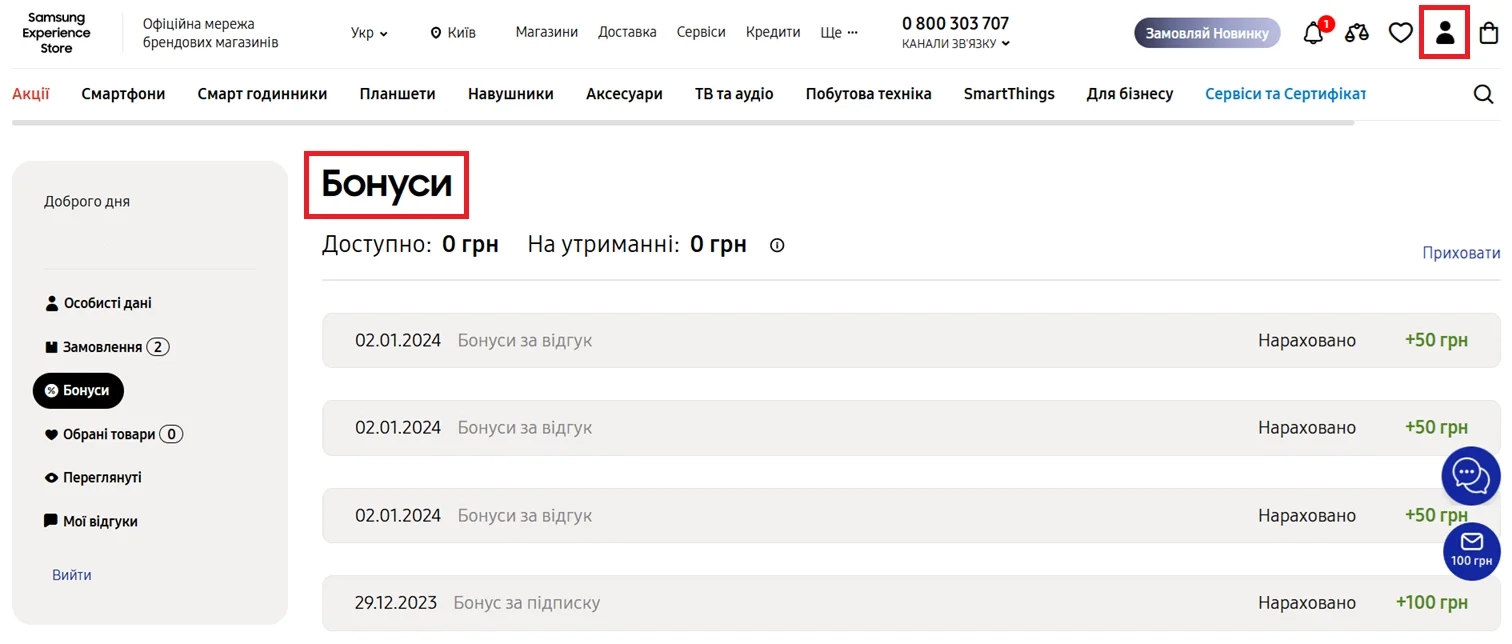Image resolution: width=1512 pixels, height=644 pixels.
Task: Click the Замовляй Новинку button
Action: pyautogui.click(x=1206, y=33)
